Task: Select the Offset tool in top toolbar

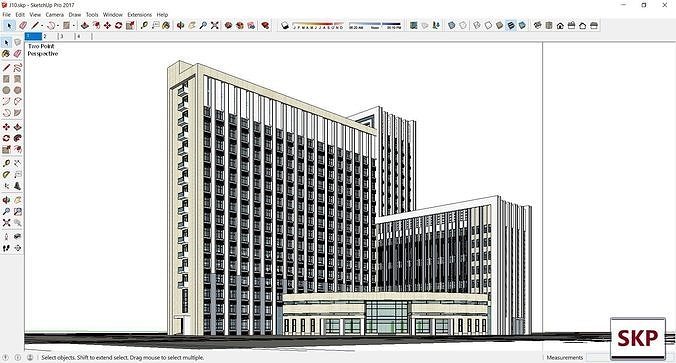Action: [96, 25]
